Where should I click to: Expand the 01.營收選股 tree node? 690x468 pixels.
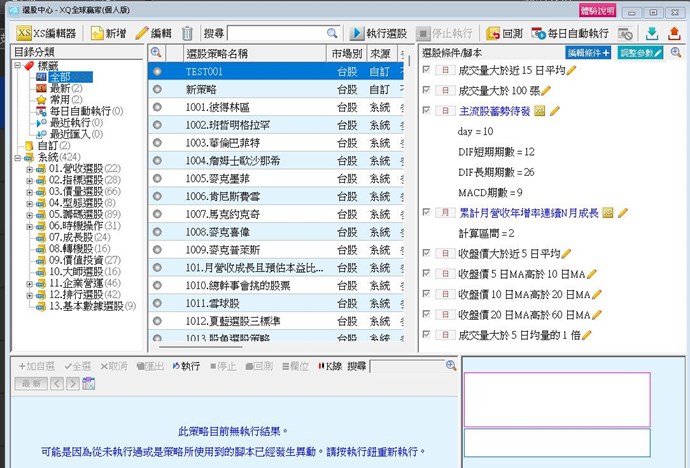(x=30, y=168)
